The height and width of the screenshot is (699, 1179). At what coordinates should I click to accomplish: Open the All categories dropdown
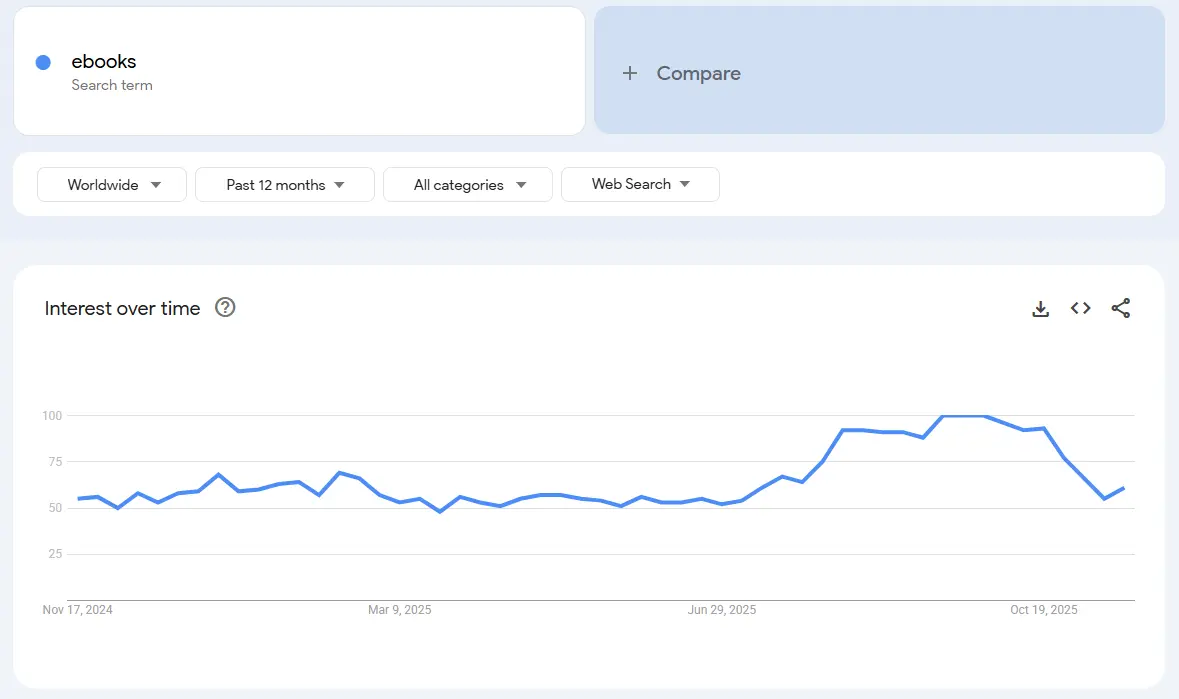[468, 185]
